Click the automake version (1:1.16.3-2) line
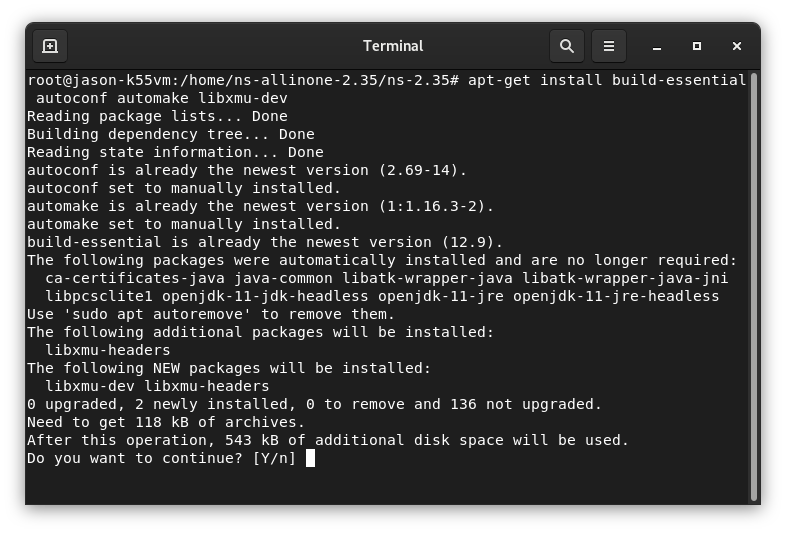The height and width of the screenshot is (533, 786). point(260,207)
